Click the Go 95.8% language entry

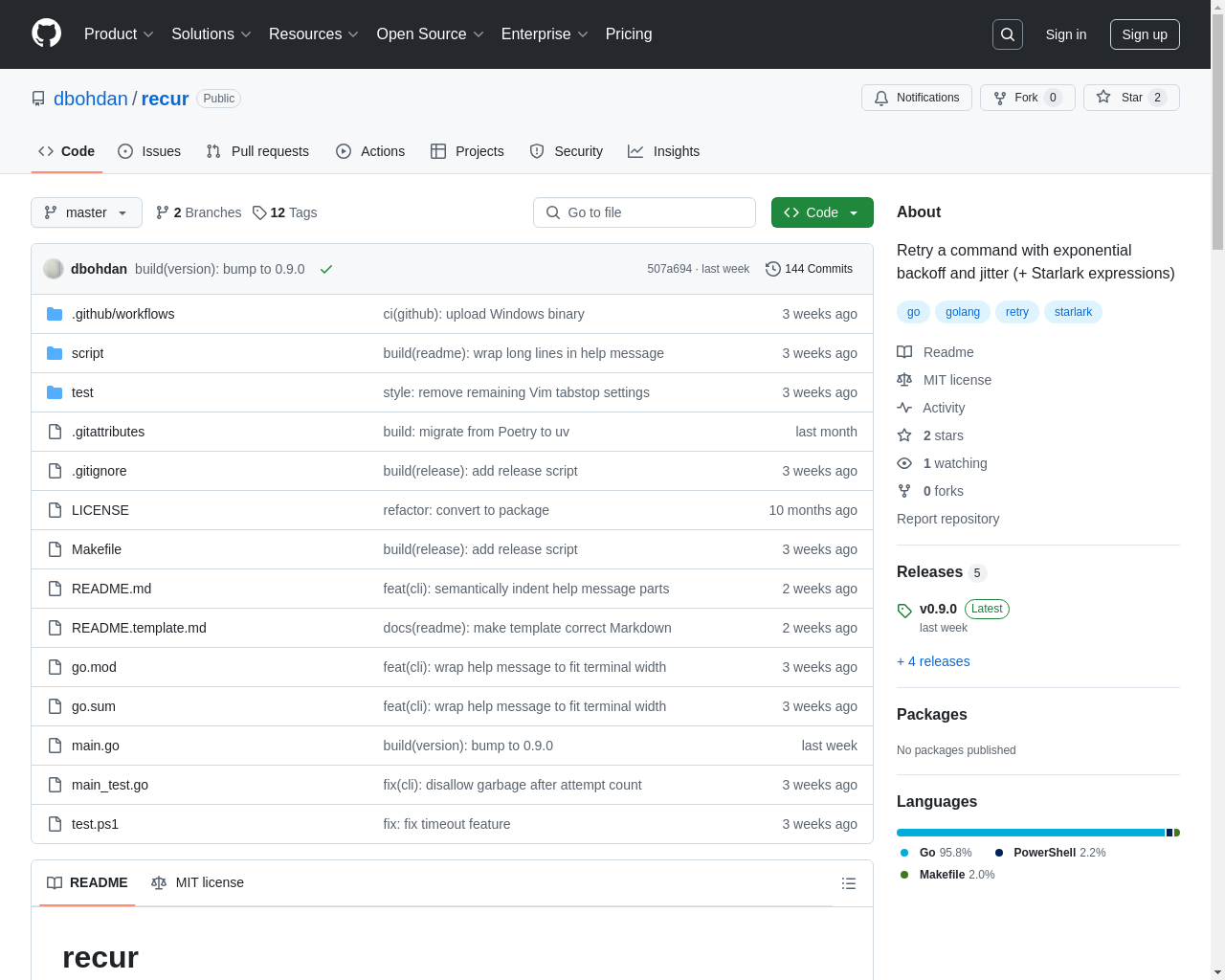click(936, 853)
